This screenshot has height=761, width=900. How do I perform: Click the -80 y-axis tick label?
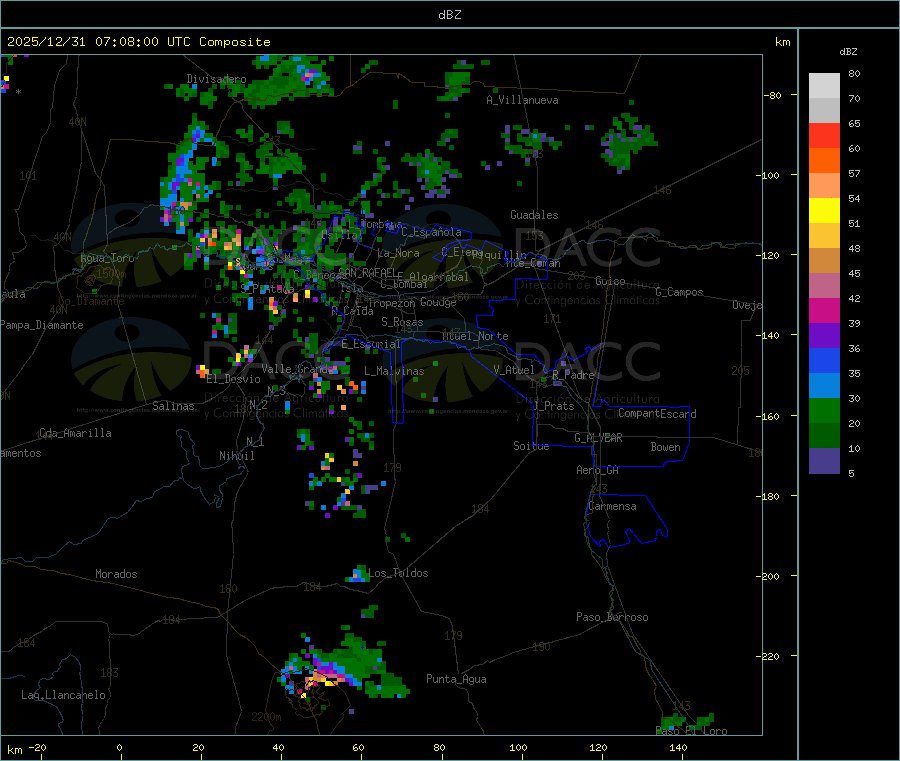[772, 95]
